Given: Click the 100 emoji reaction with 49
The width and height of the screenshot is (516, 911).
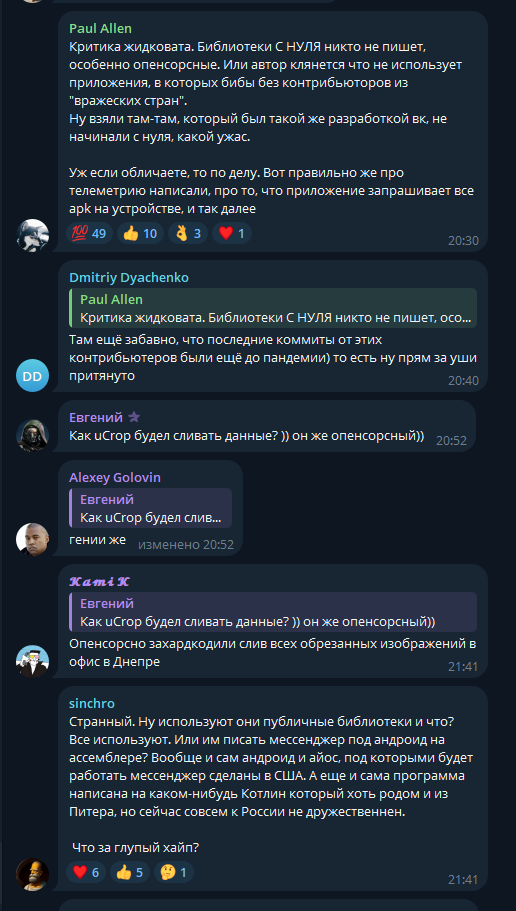Looking at the screenshot, I should [x=89, y=234].
